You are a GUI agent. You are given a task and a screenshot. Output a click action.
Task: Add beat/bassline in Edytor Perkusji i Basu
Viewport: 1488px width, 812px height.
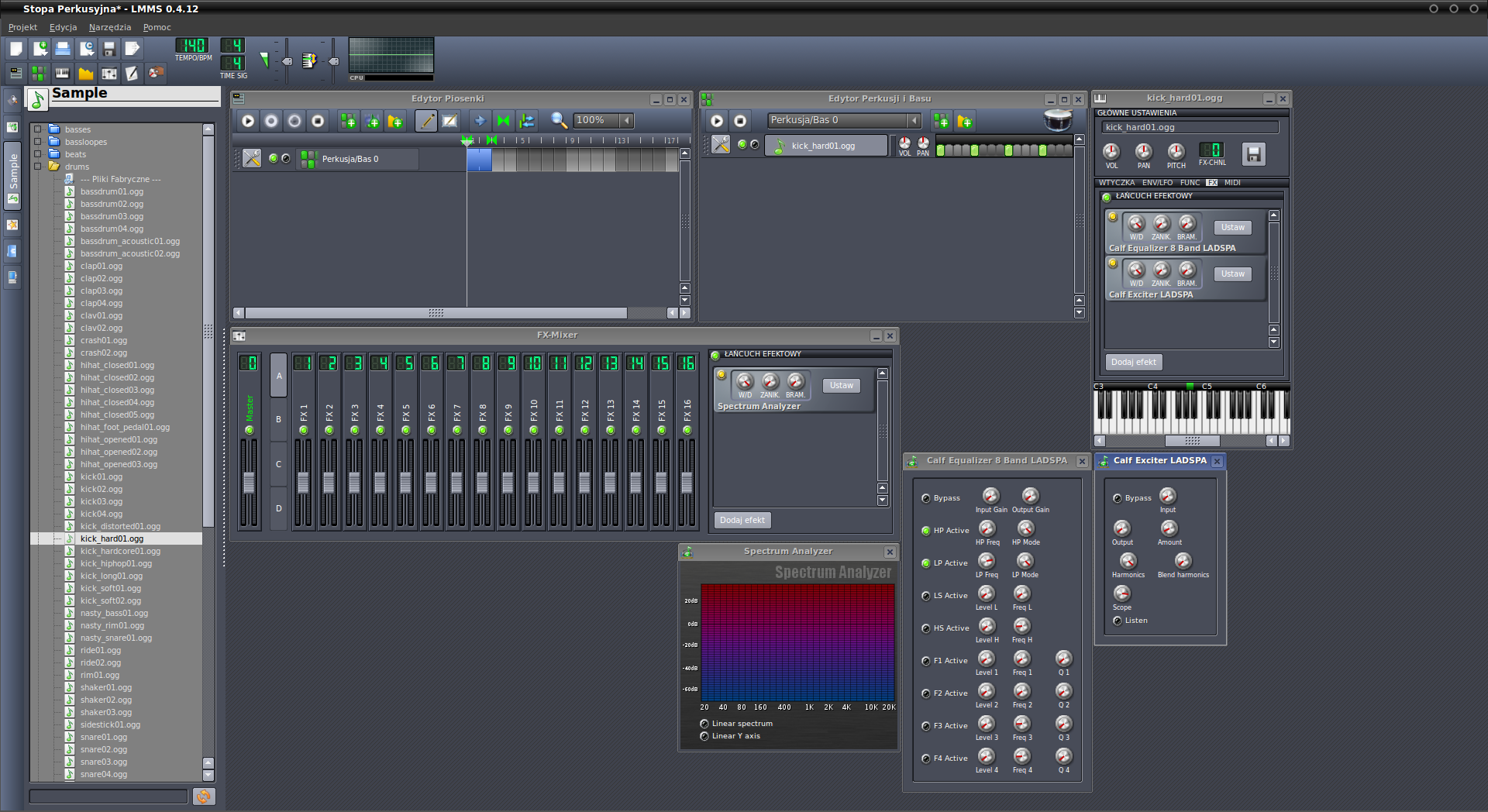[x=942, y=121]
